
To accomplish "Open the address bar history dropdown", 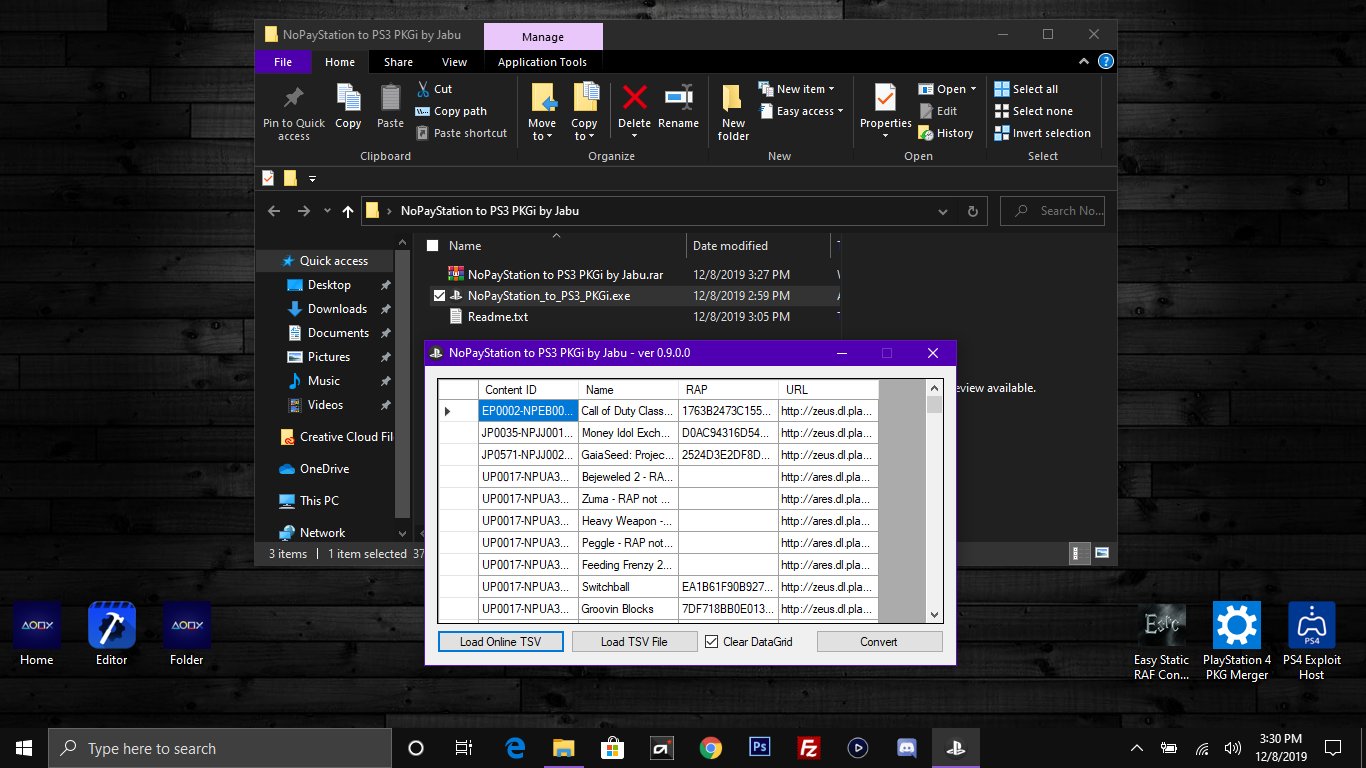I will (943, 211).
